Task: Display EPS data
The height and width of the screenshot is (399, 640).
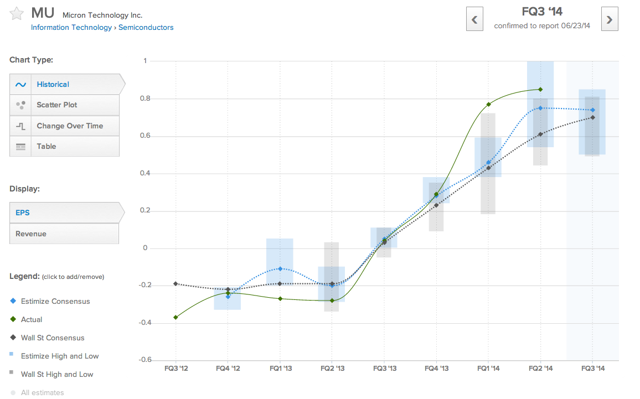Action: [x=67, y=213]
